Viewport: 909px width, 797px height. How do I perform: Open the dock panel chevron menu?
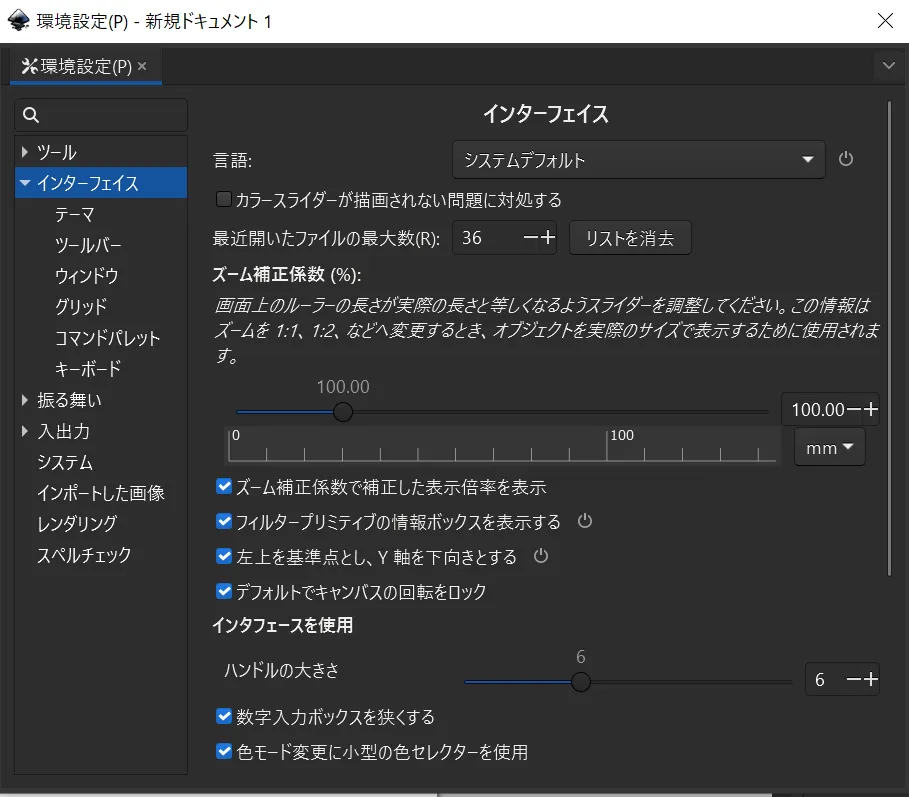(889, 65)
